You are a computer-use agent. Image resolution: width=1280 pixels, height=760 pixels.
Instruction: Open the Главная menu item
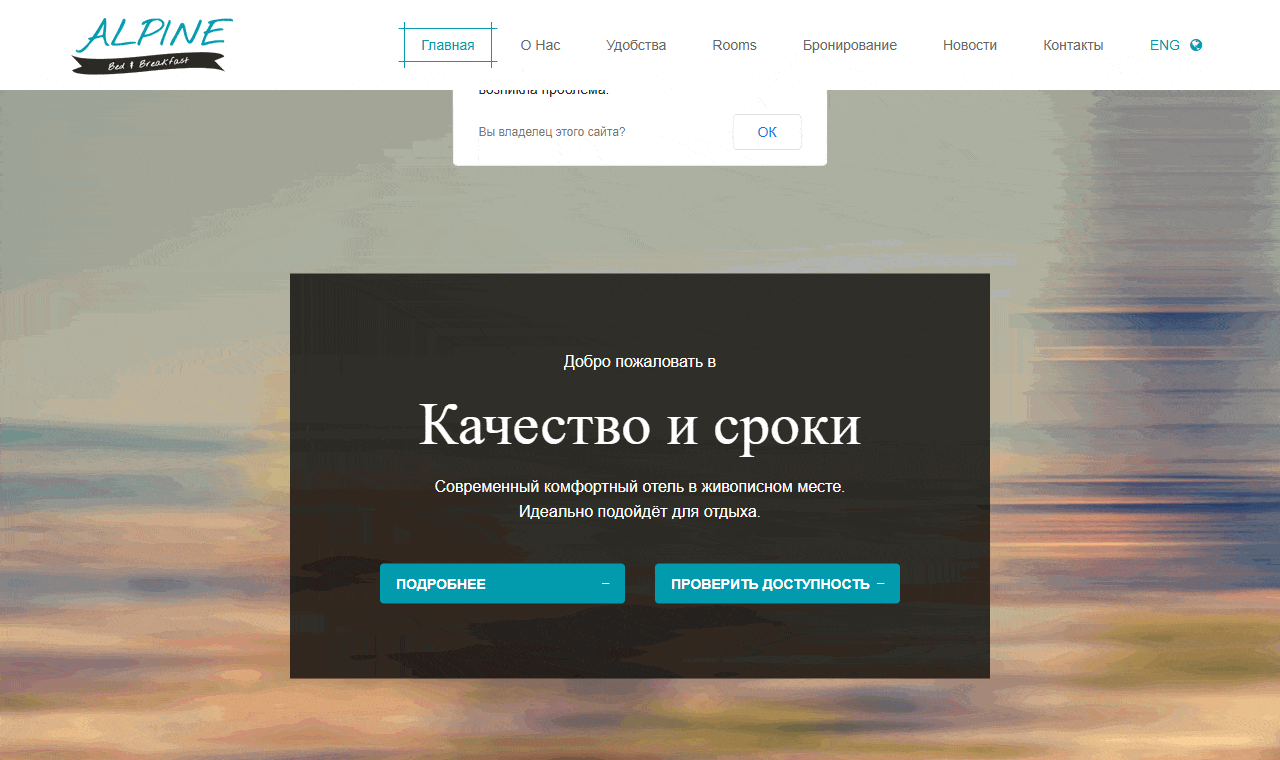click(448, 45)
